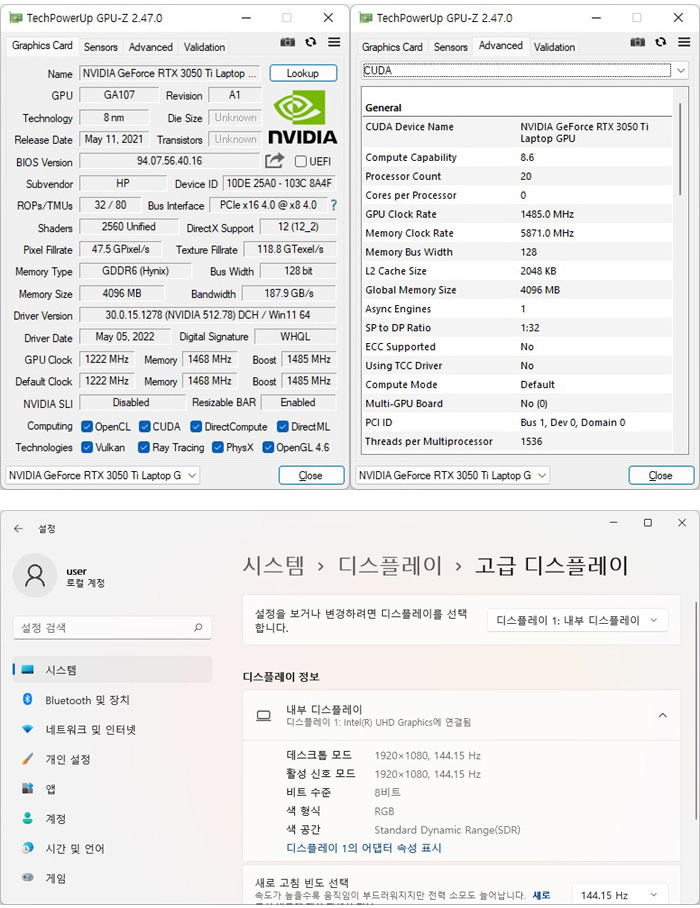Open 계정 category in Settings sidebar
Screen dimensions: 700x908
pyautogui.click(x=112, y=819)
